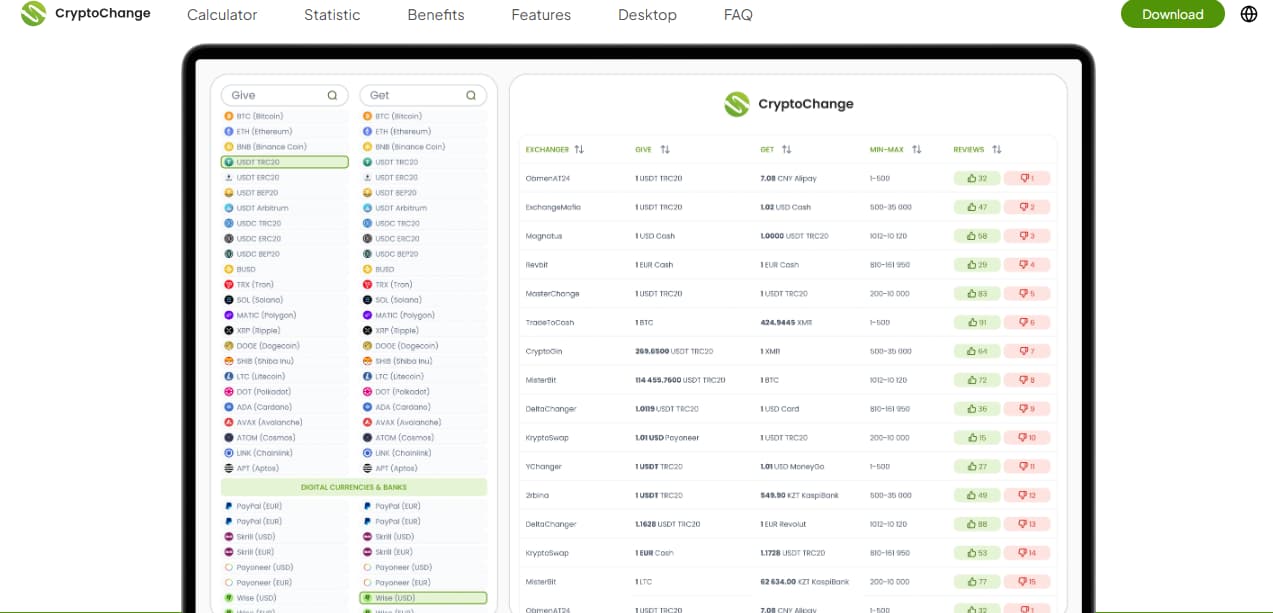
Task: Open the TradeToCash exchanger name
Action: pyautogui.click(x=550, y=323)
